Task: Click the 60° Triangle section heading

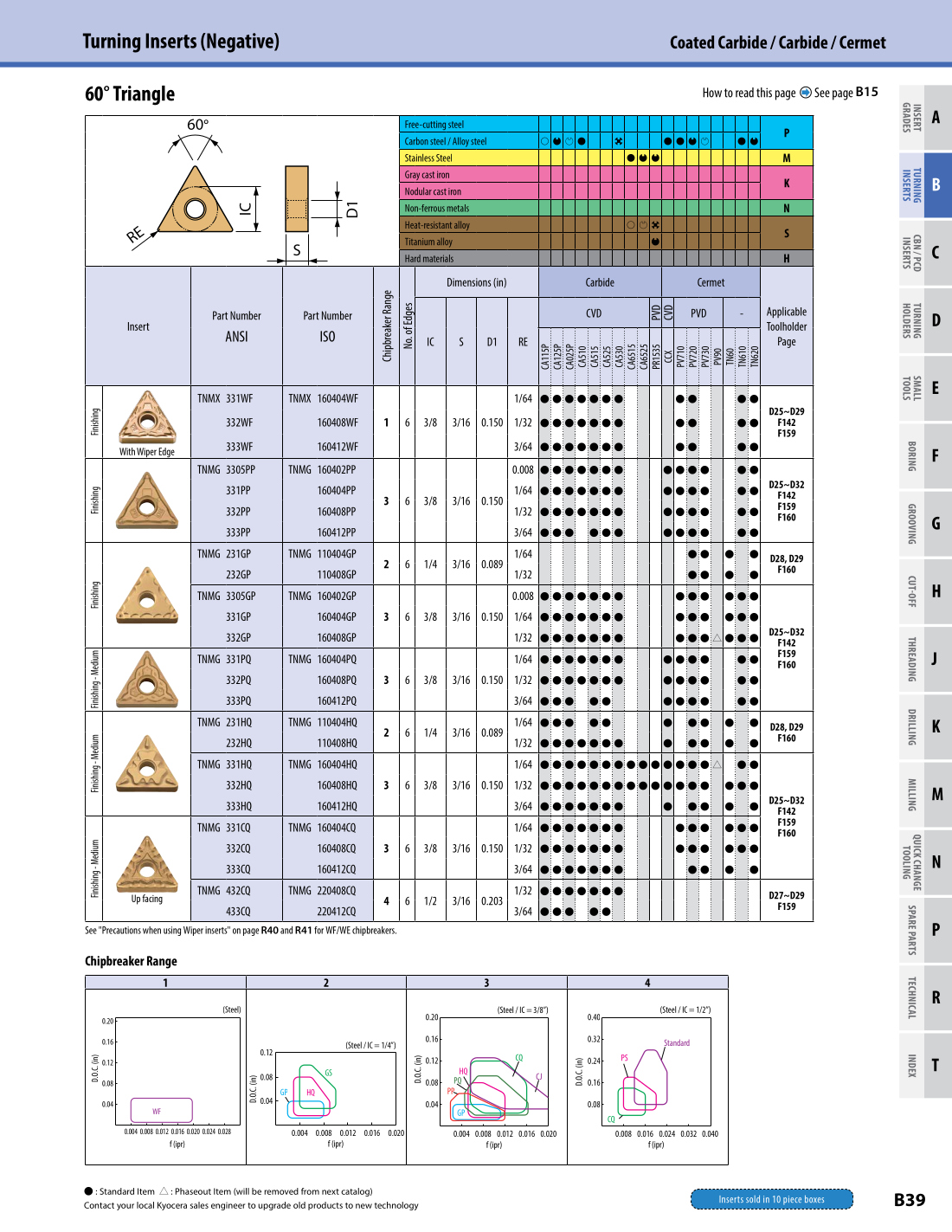Action: click(130, 94)
